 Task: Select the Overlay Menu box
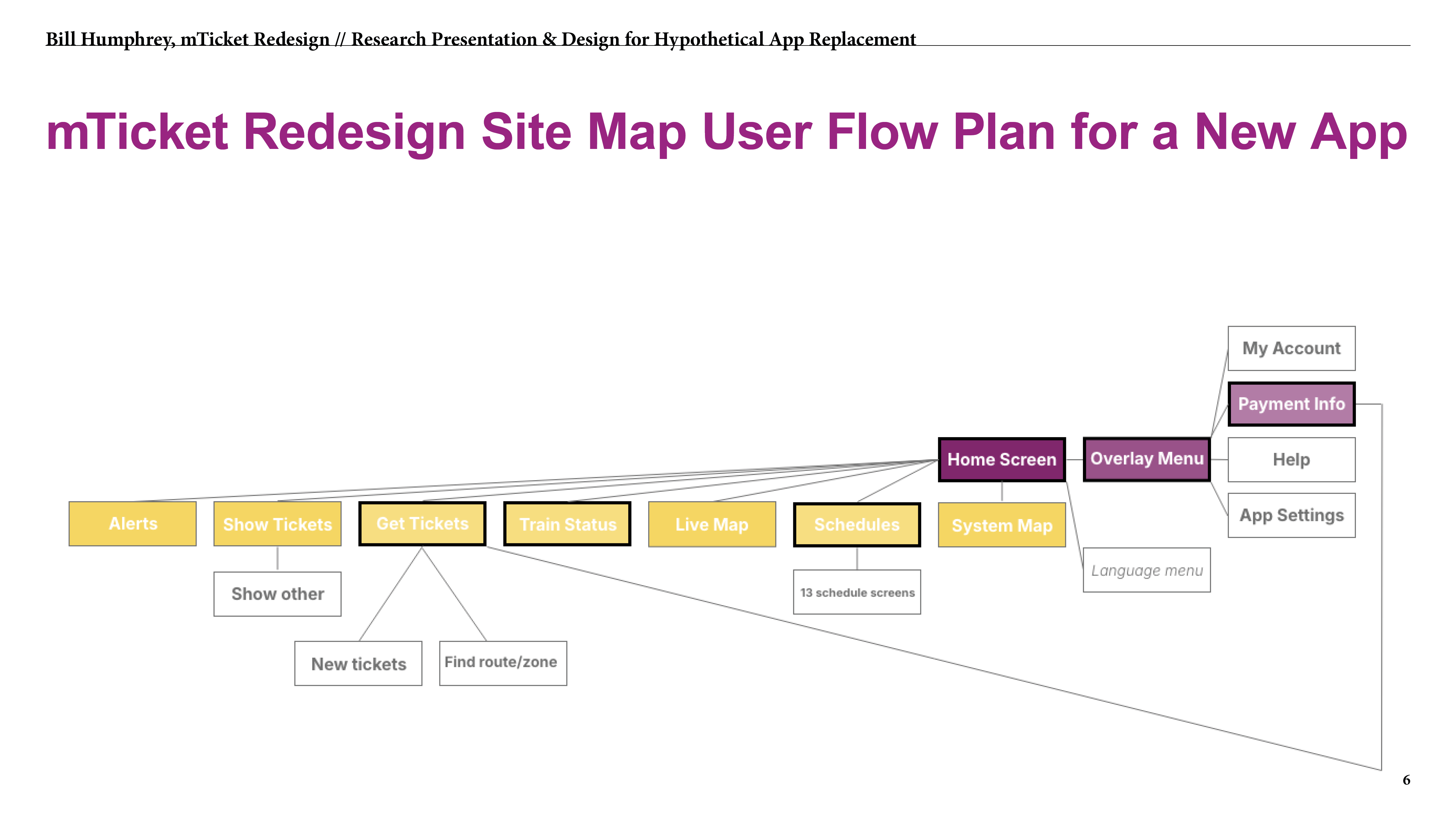1147,459
